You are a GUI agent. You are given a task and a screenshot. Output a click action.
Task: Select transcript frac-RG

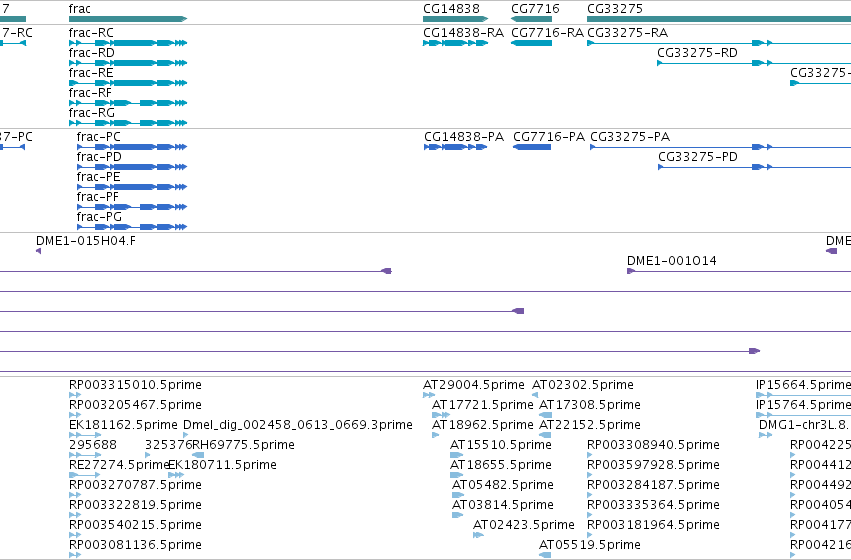(x=128, y=123)
